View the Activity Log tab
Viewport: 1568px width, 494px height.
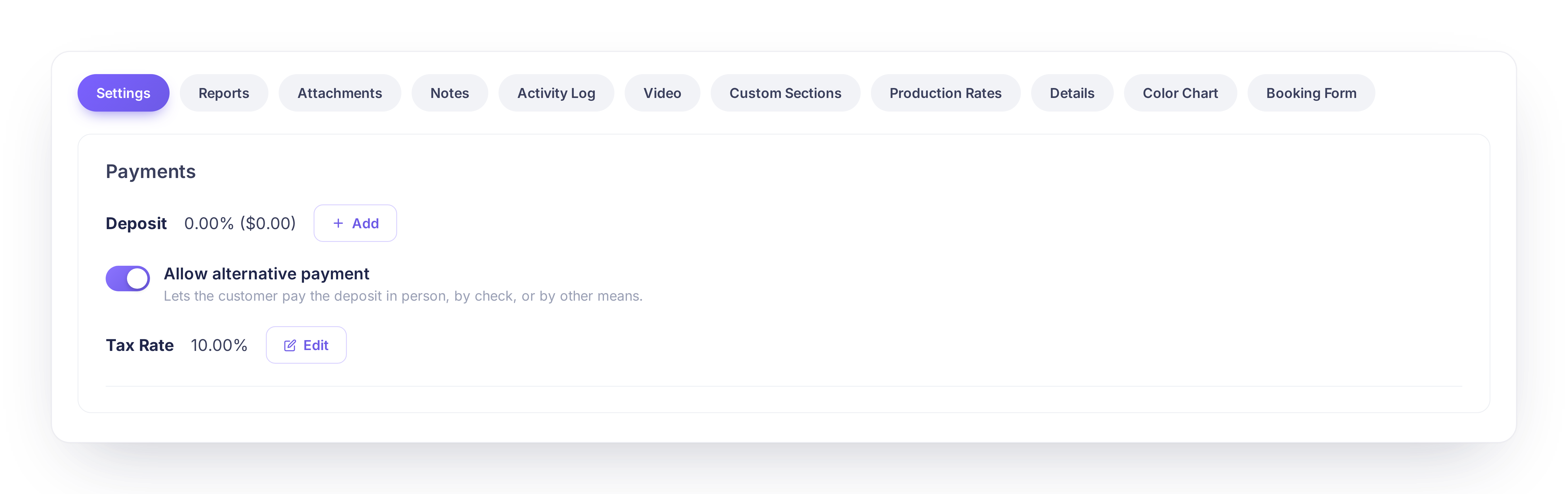click(556, 93)
